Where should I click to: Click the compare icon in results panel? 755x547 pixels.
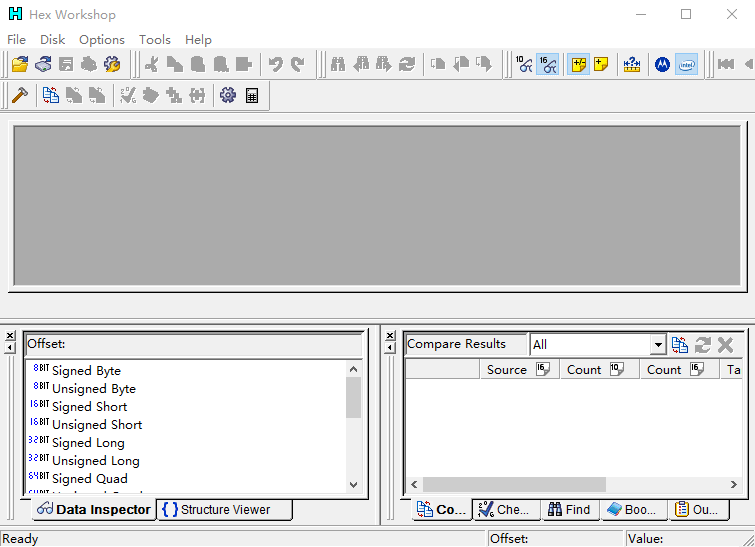679,345
